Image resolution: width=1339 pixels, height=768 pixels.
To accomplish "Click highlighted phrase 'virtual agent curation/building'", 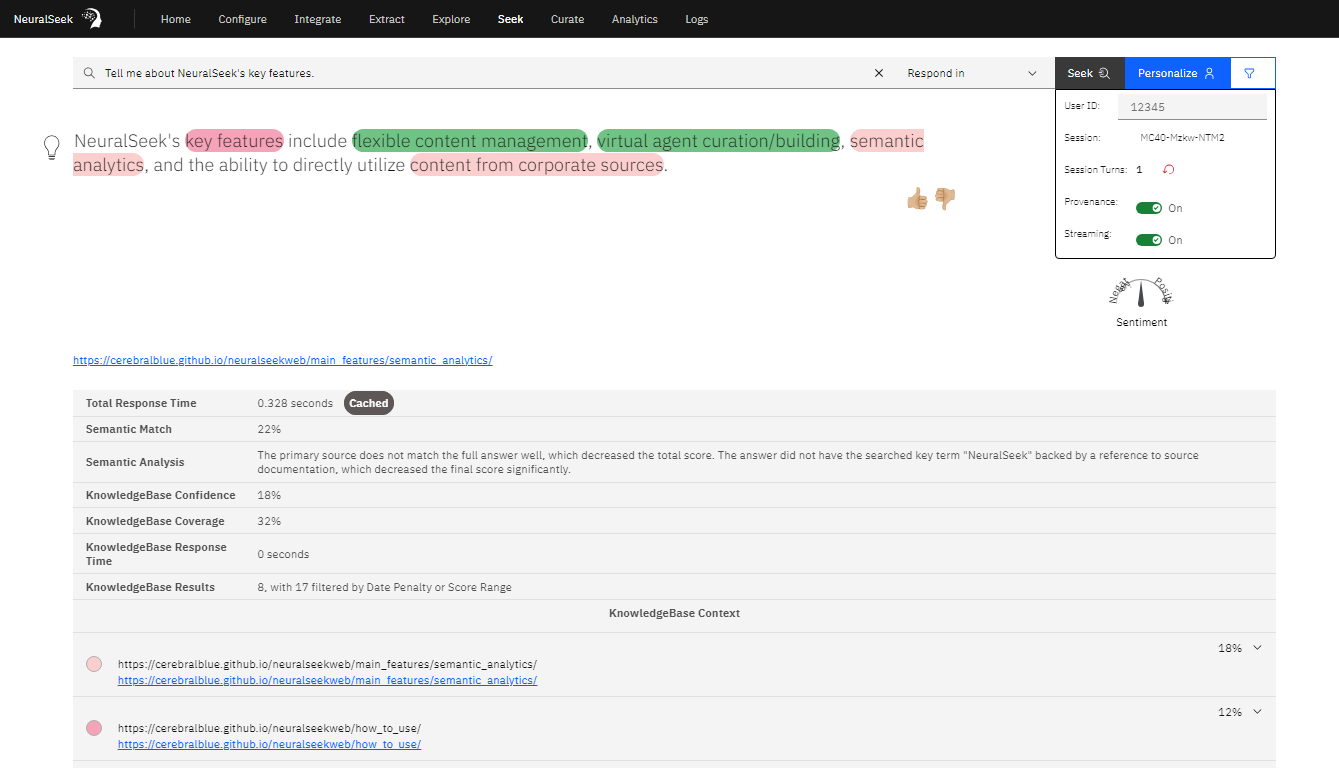I will click(x=718, y=141).
